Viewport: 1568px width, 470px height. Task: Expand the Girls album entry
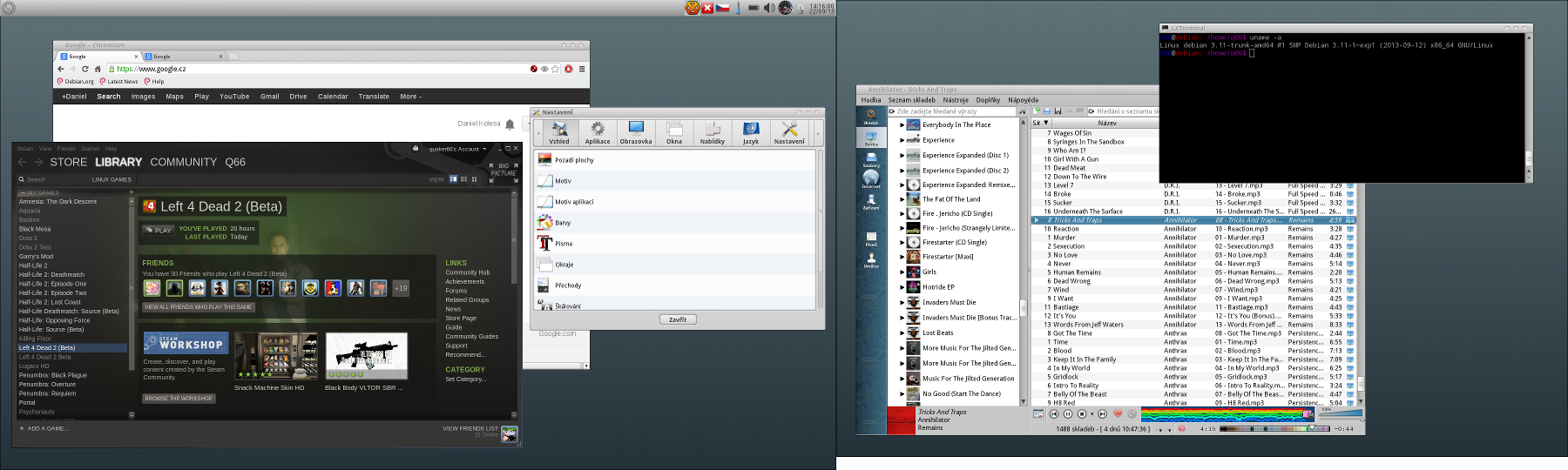point(902,272)
